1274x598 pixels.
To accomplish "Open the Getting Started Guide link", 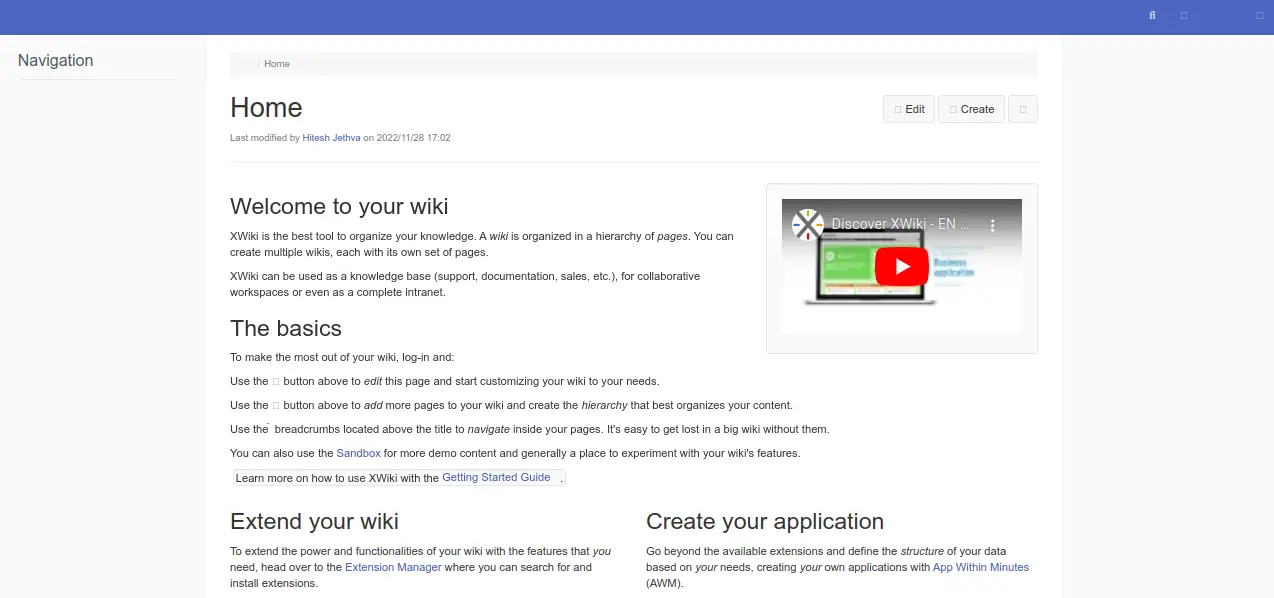I will [x=496, y=477].
